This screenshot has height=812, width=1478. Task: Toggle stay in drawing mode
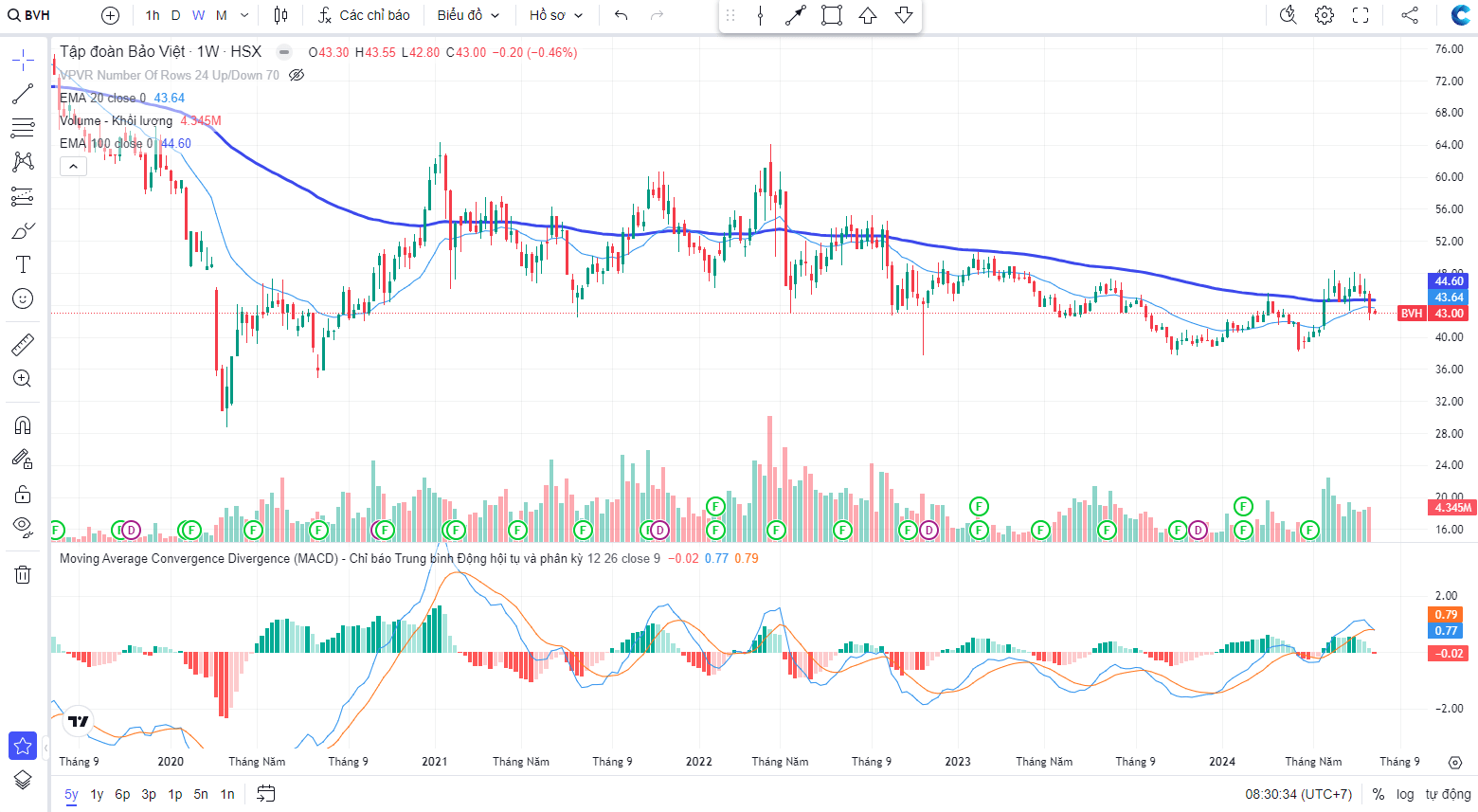click(23, 460)
